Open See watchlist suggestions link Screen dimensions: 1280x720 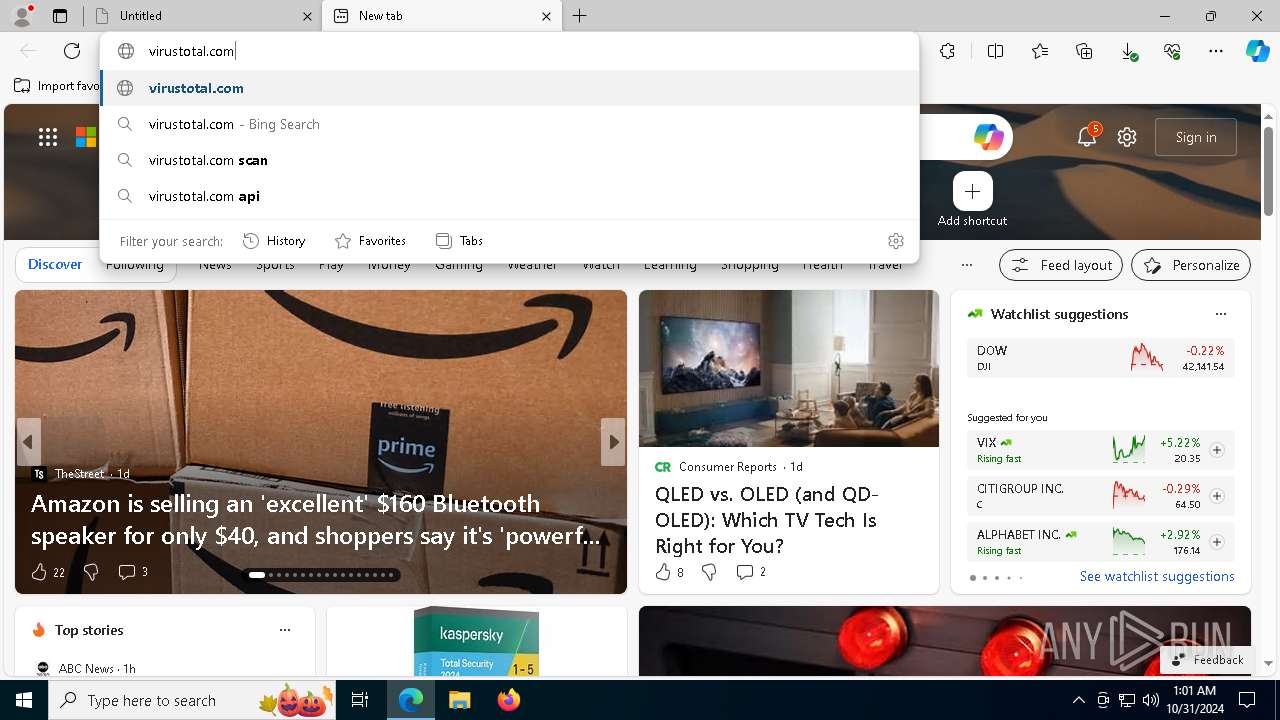[x=1157, y=576]
